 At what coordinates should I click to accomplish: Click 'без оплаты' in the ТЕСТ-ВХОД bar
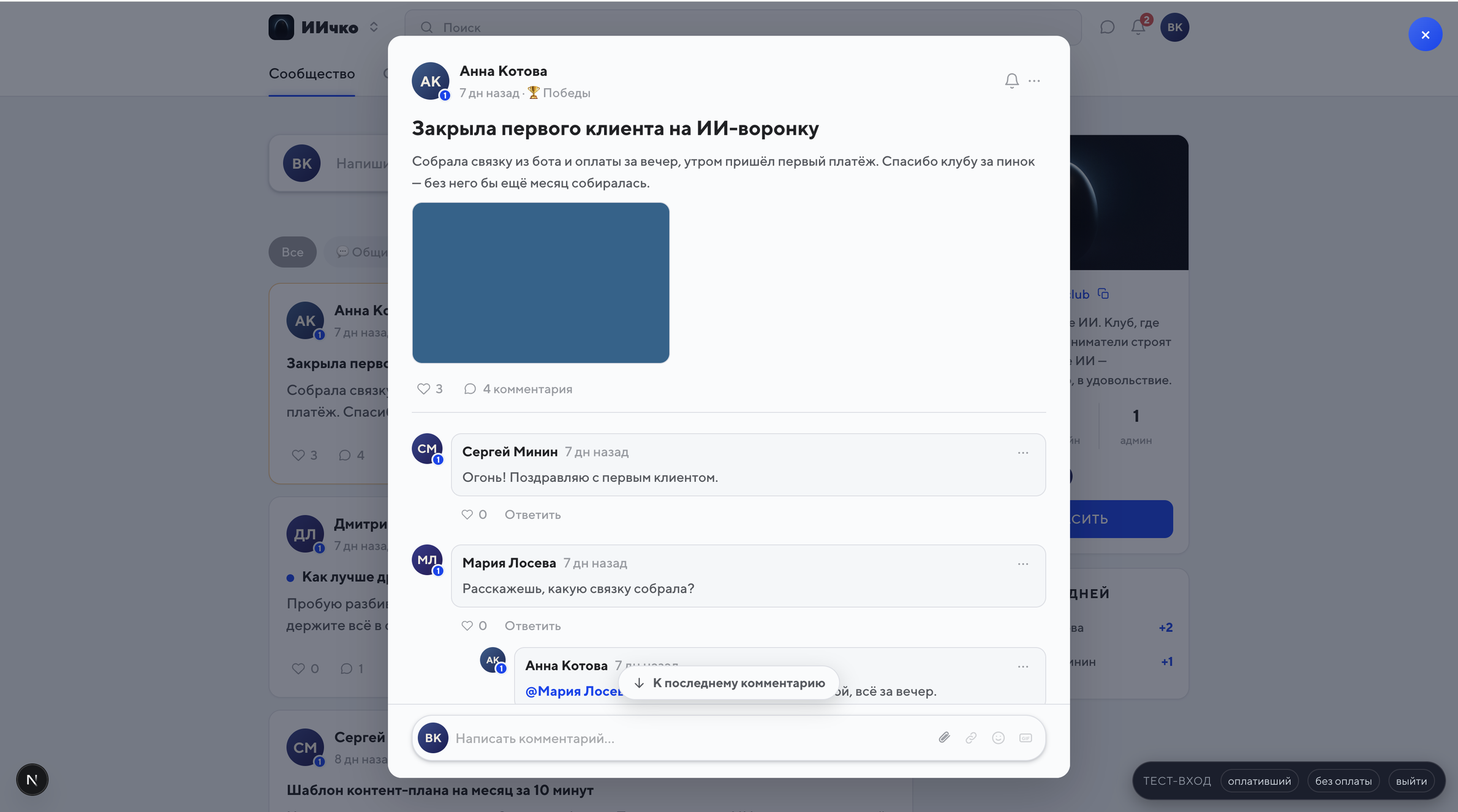pyautogui.click(x=1343, y=781)
